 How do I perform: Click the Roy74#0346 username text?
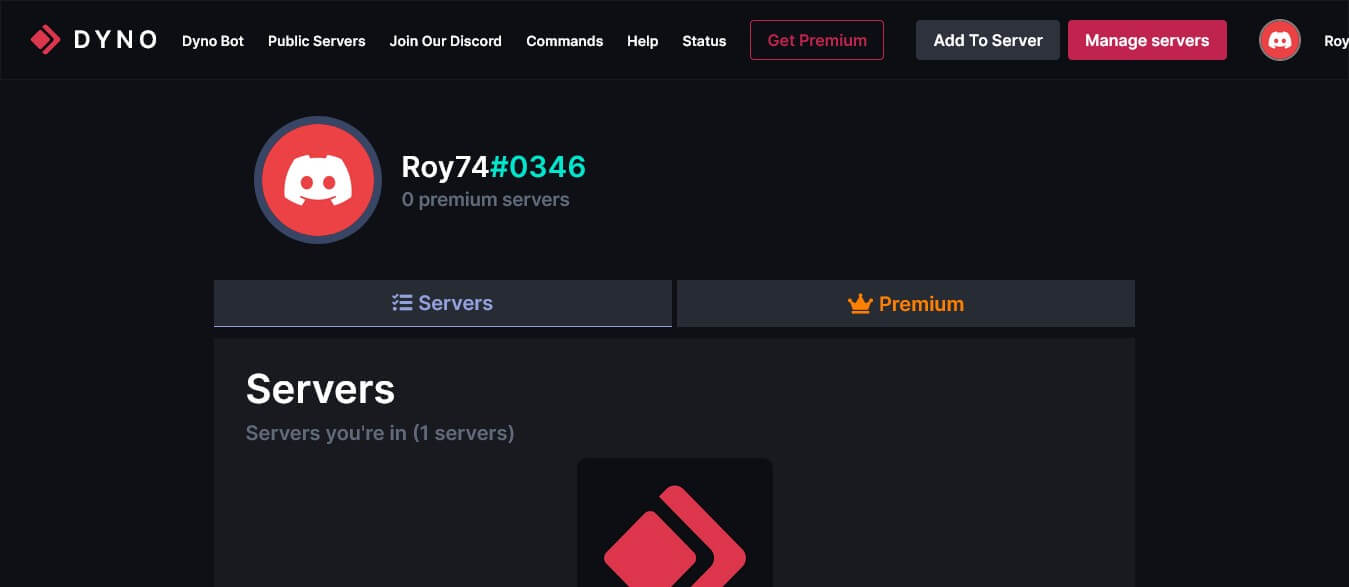pyautogui.click(x=494, y=167)
